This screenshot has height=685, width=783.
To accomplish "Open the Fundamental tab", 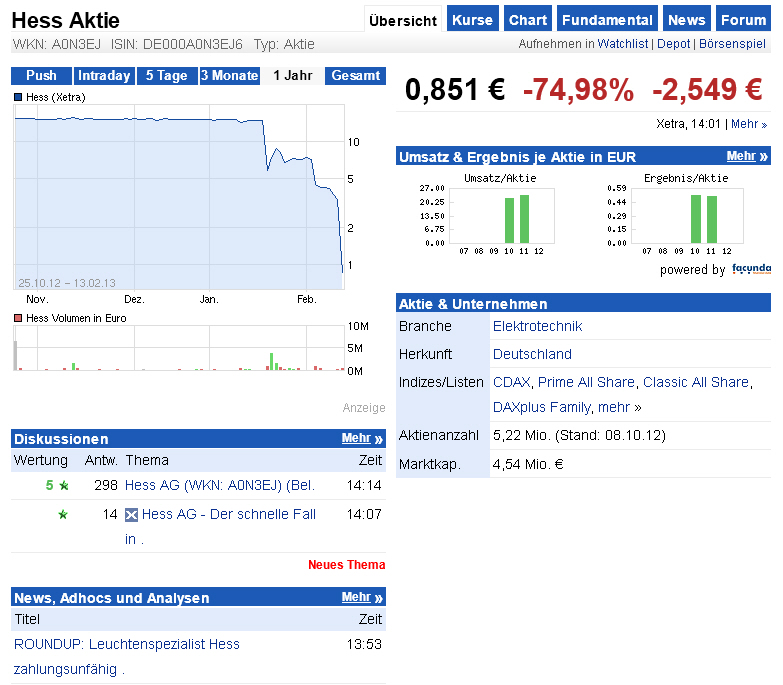I will point(607,19).
